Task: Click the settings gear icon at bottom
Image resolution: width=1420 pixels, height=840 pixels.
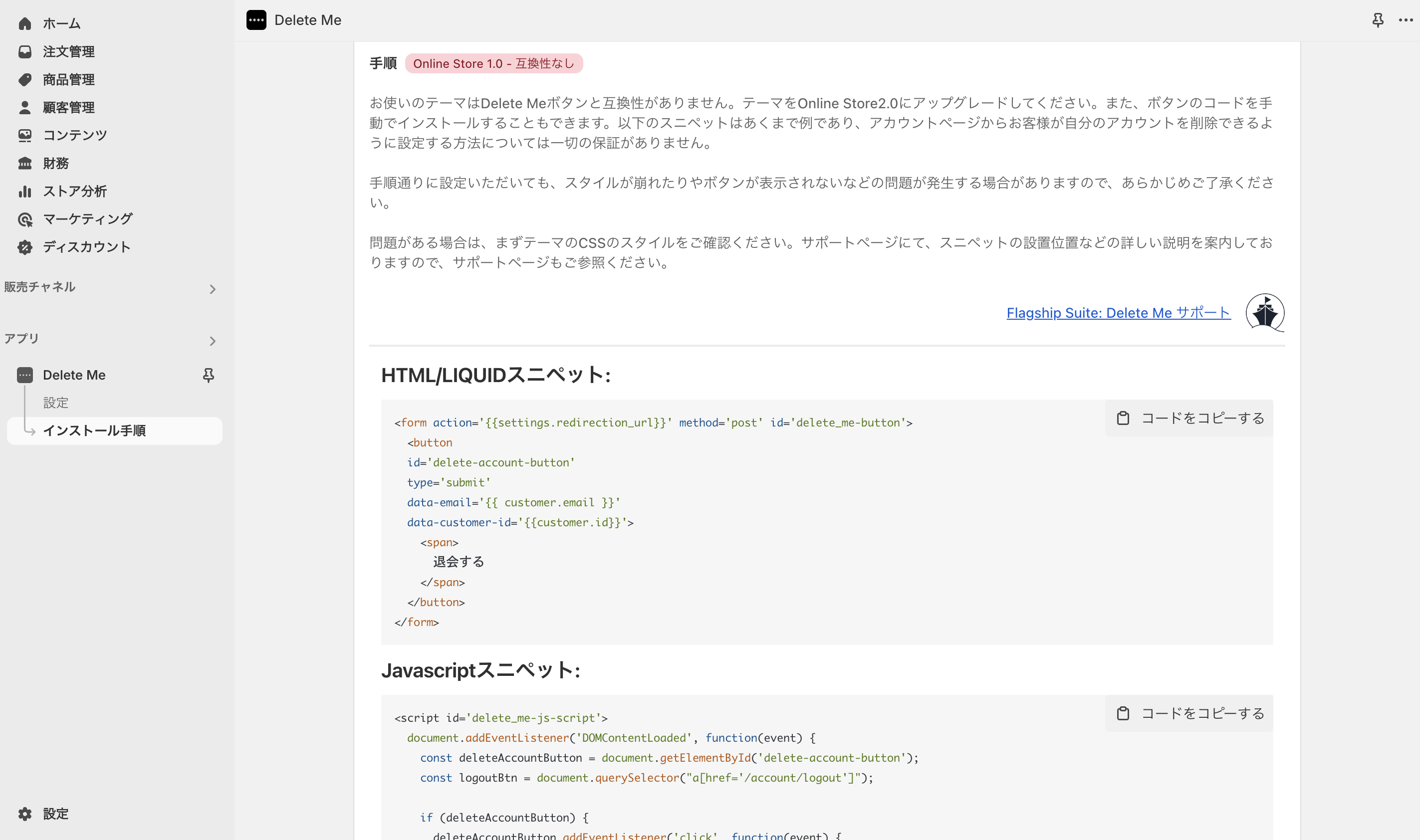Action: point(25,814)
